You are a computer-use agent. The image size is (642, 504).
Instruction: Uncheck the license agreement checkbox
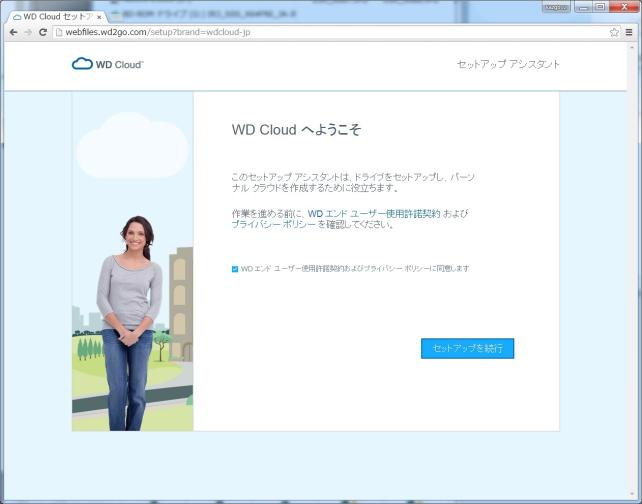[x=235, y=269]
